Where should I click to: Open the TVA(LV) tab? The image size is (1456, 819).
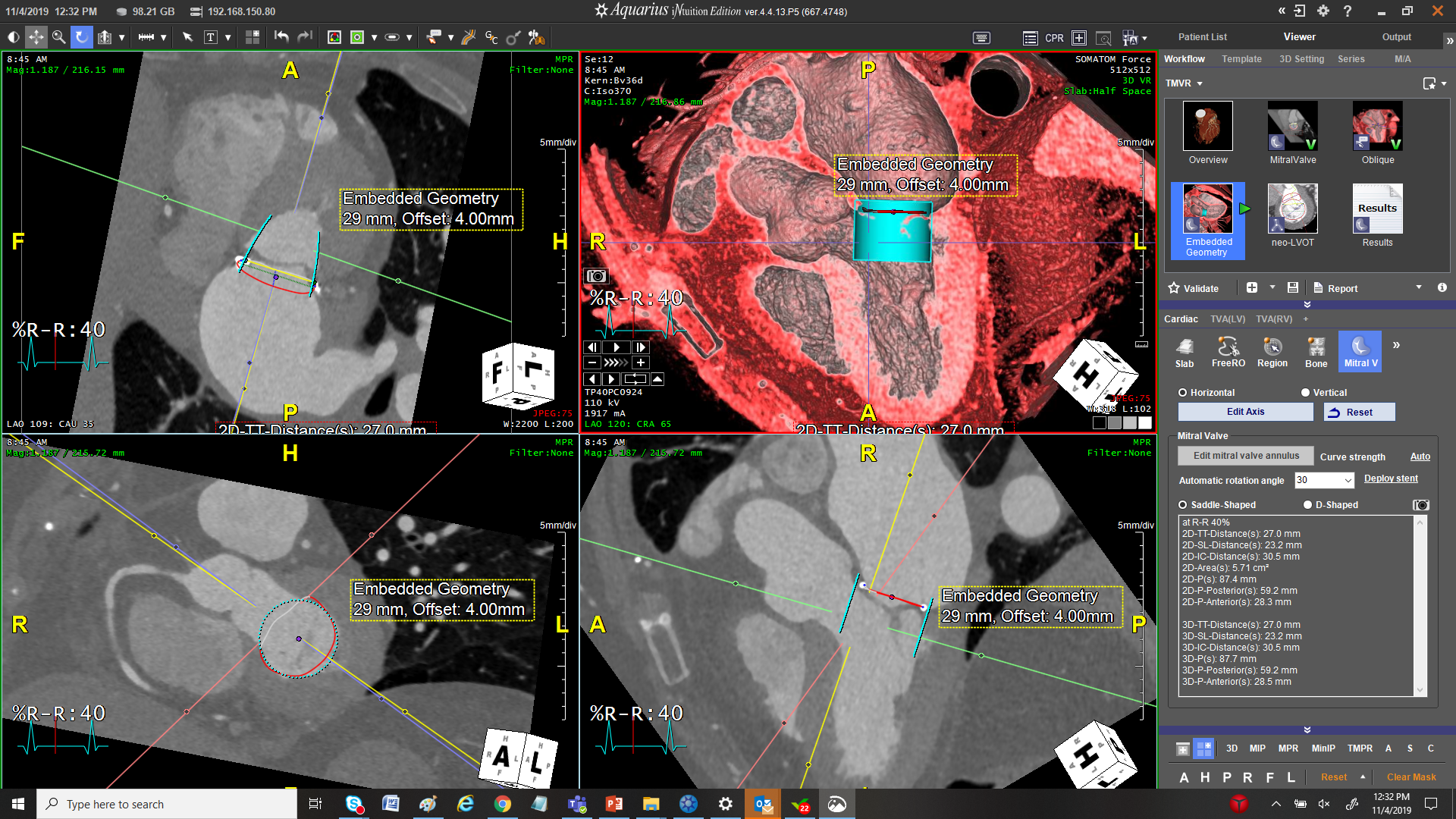1228,319
